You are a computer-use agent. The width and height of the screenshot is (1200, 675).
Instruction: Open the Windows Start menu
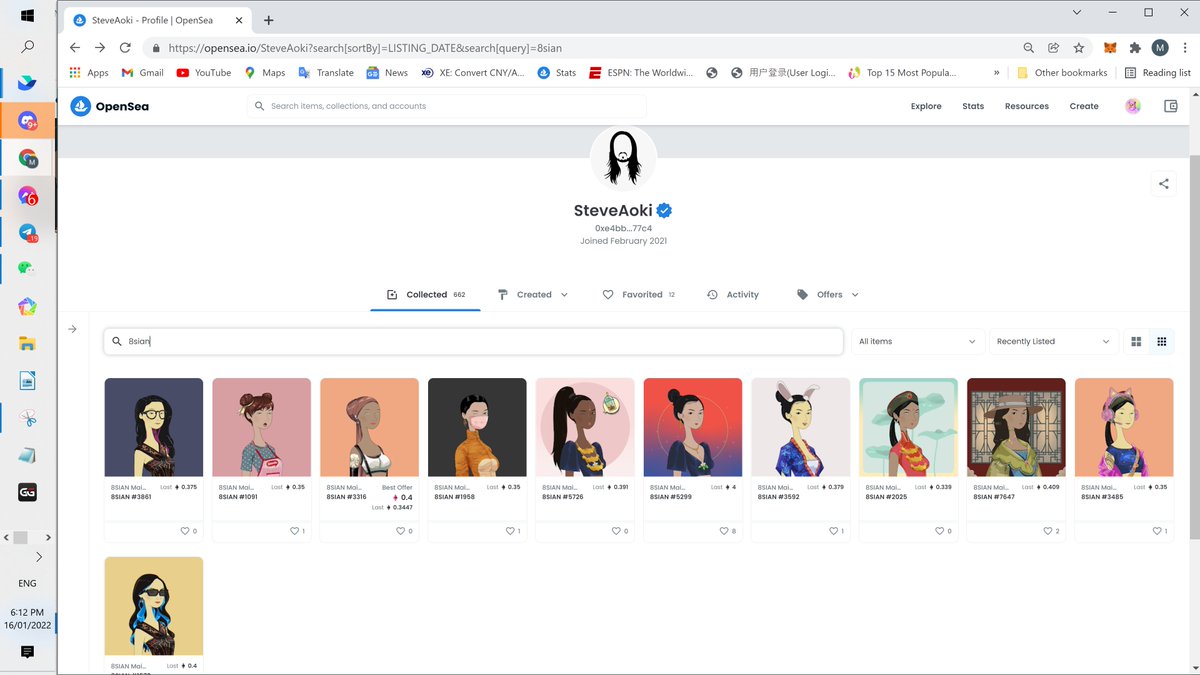tap(27, 15)
